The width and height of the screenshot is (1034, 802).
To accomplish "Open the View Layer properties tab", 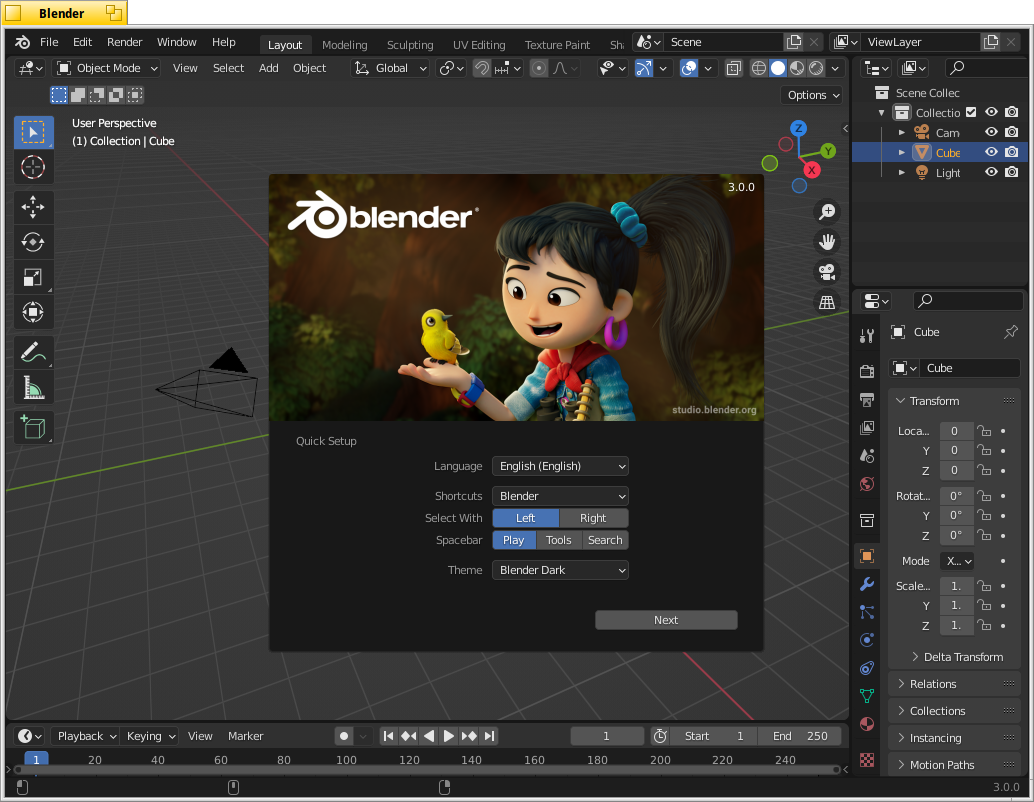I will point(867,427).
